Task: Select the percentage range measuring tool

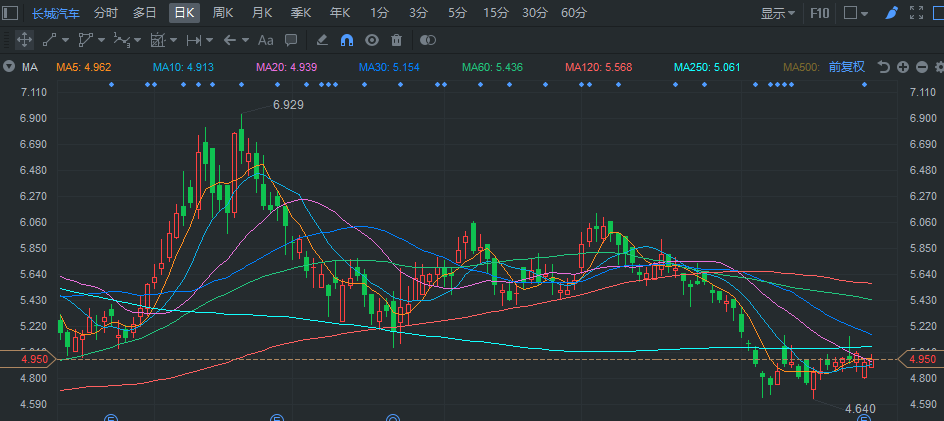Action: coord(158,40)
